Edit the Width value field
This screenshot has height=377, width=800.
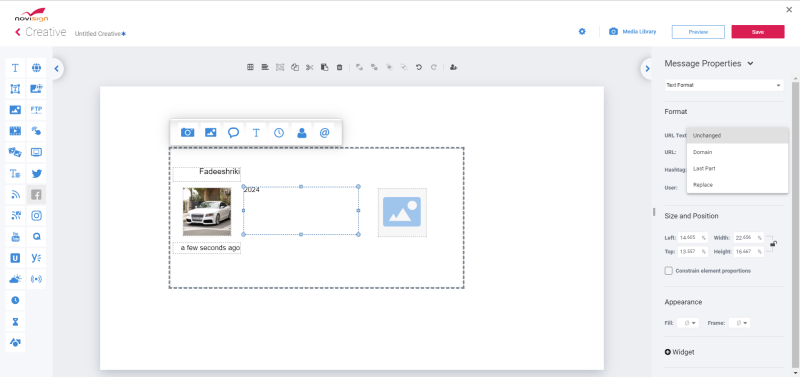pos(748,238)
